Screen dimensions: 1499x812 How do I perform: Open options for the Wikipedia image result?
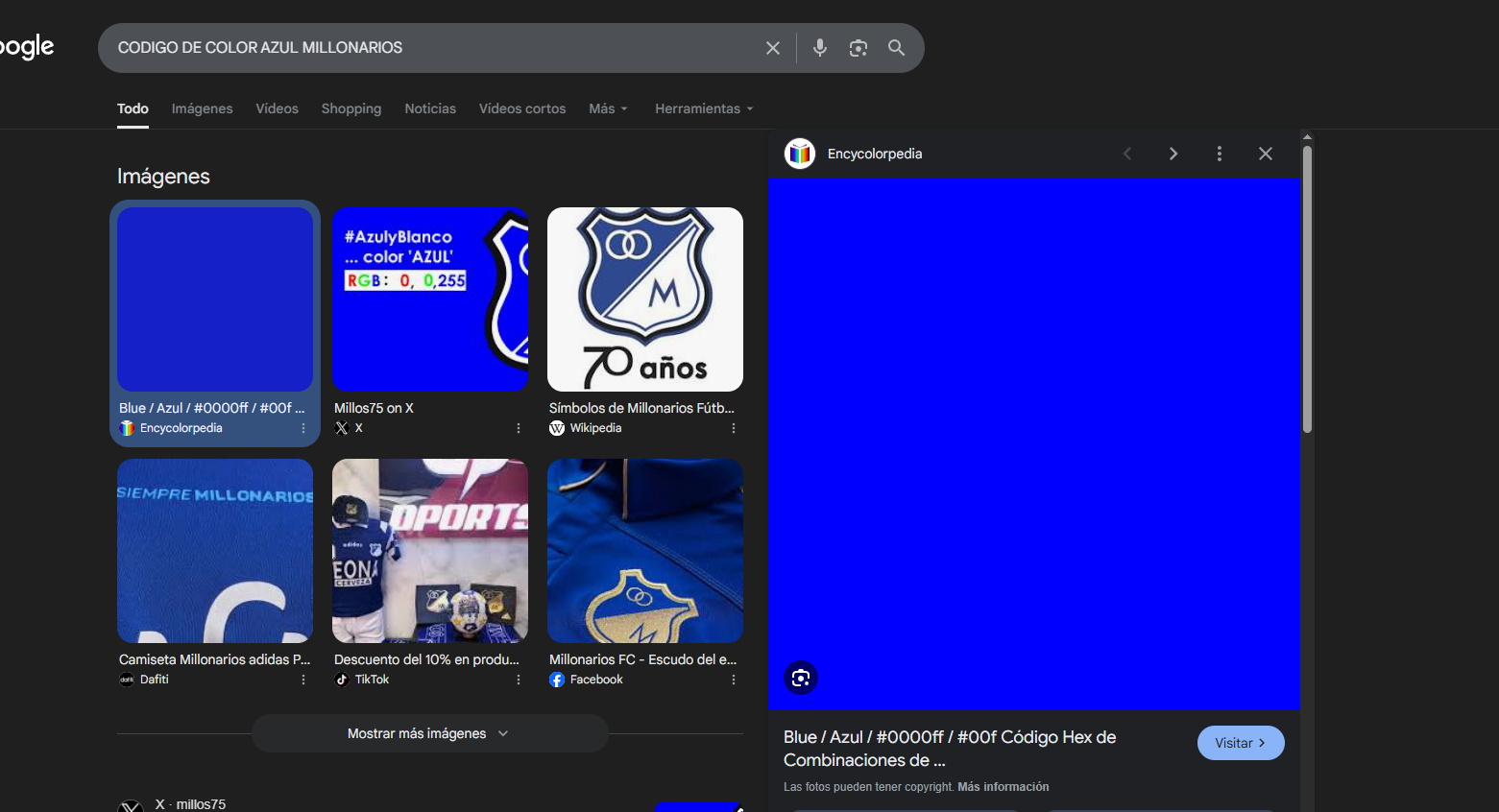pyautogui.click(x=734, y=428)
